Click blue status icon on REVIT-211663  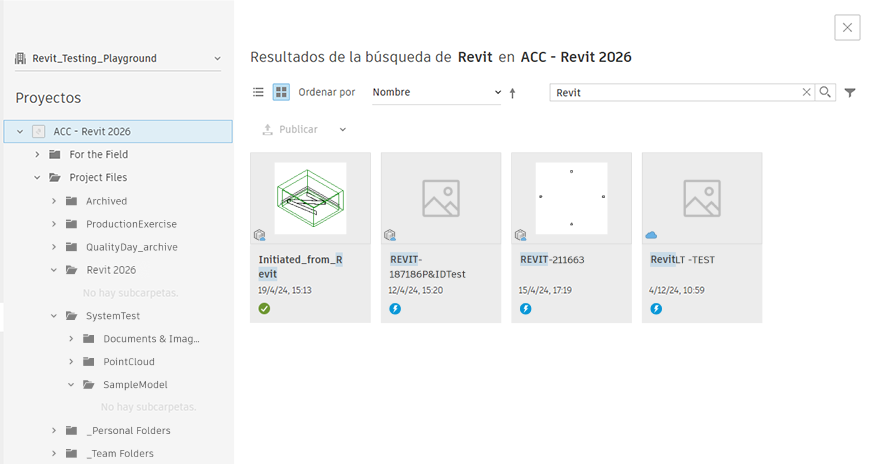(526, 309)
